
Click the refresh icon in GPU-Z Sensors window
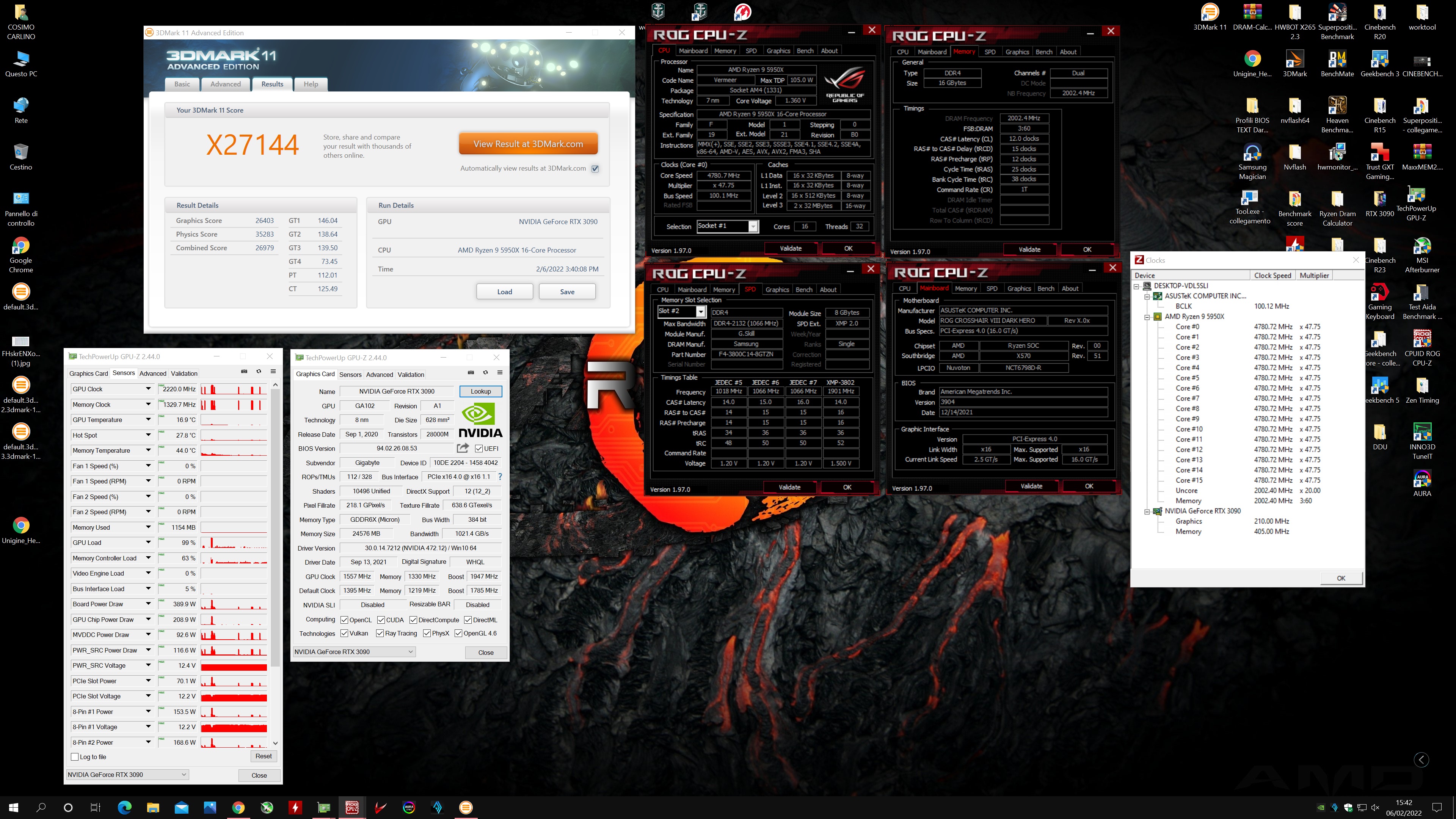pos(259,371)
